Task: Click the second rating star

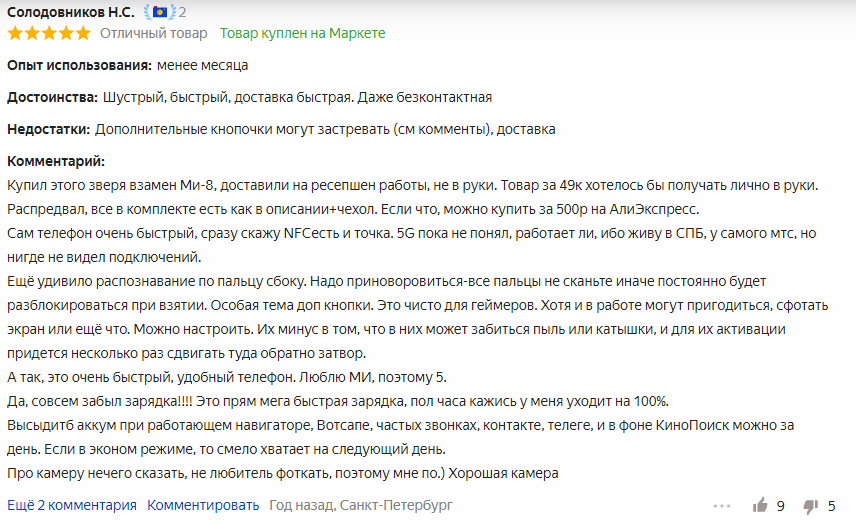Action: click(32, 33)
